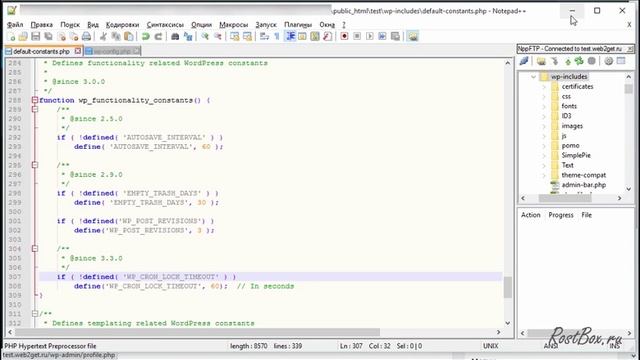Close the NppFTP panel with its X

(x=630, y=49)
